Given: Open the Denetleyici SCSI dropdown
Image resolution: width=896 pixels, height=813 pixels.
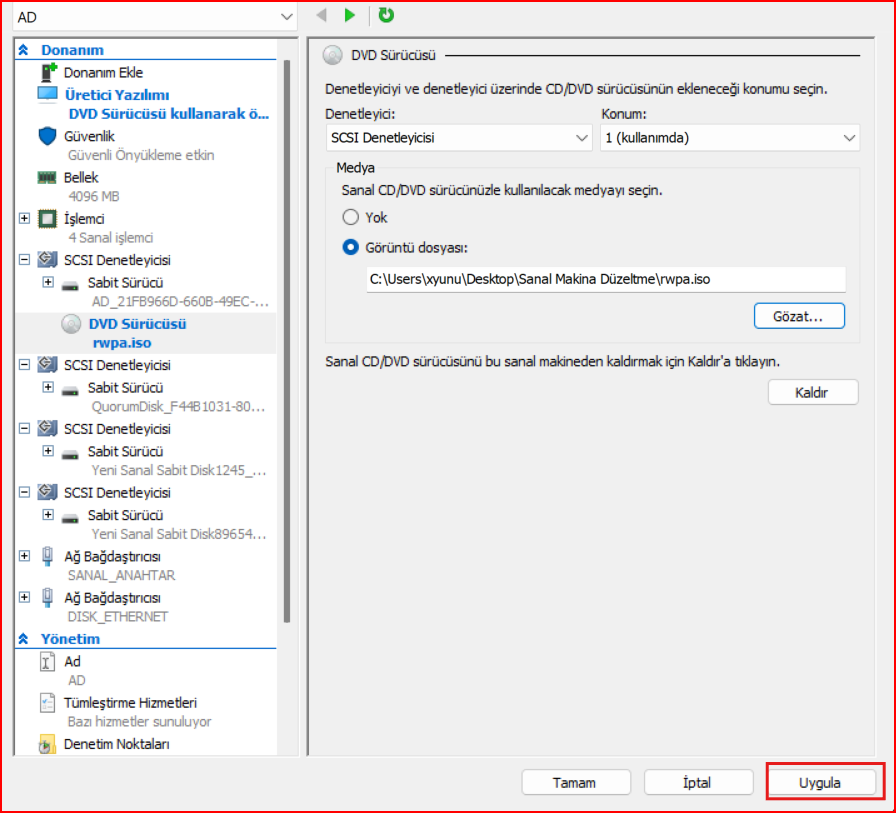Looking at the screenshot, I should (459, 138).
